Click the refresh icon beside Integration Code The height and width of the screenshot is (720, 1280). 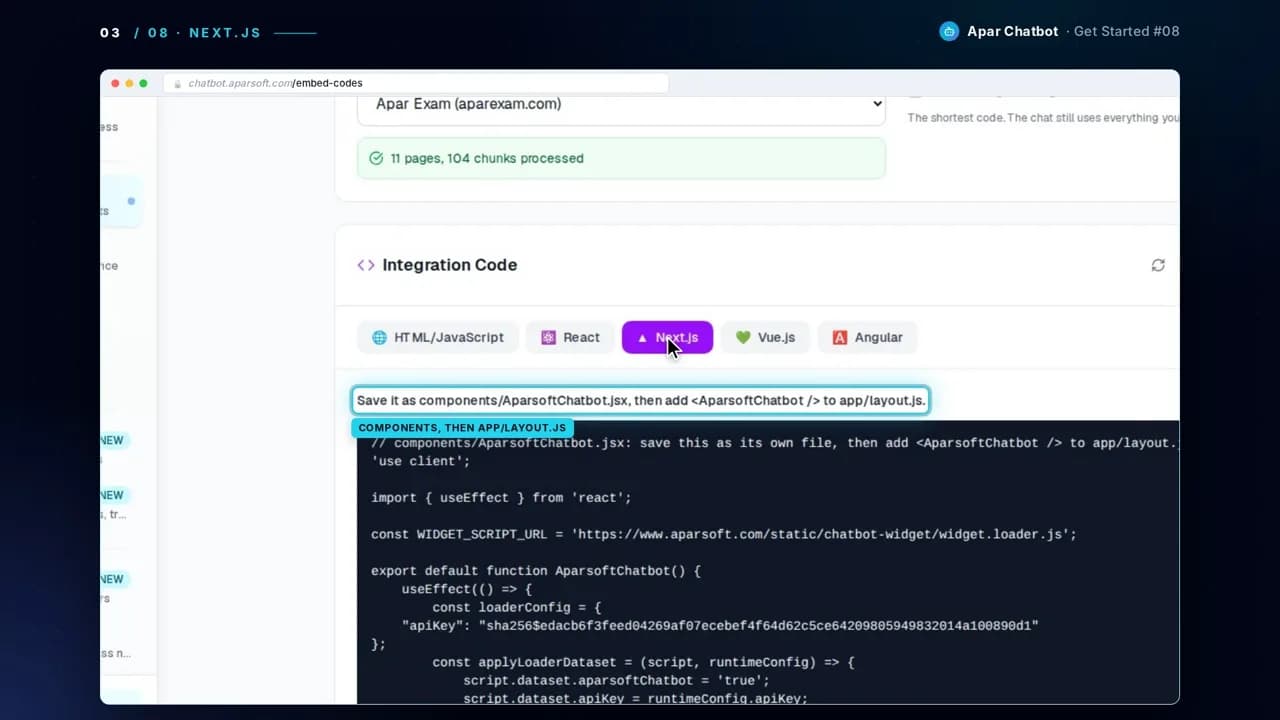[x=1158, y=265]
